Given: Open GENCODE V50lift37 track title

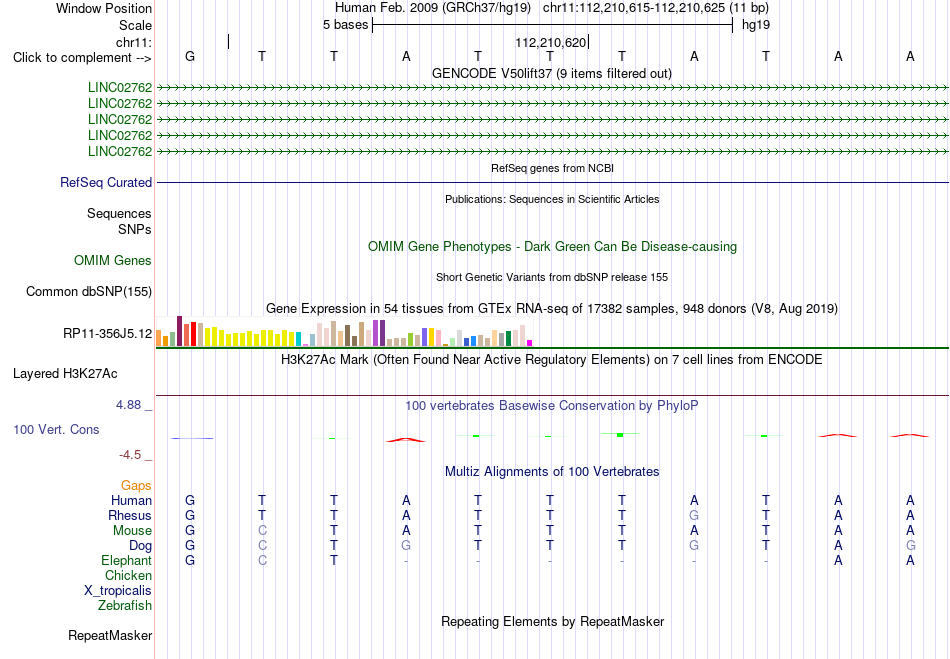Looking at the screenshot, I should [x=551, y=73].
